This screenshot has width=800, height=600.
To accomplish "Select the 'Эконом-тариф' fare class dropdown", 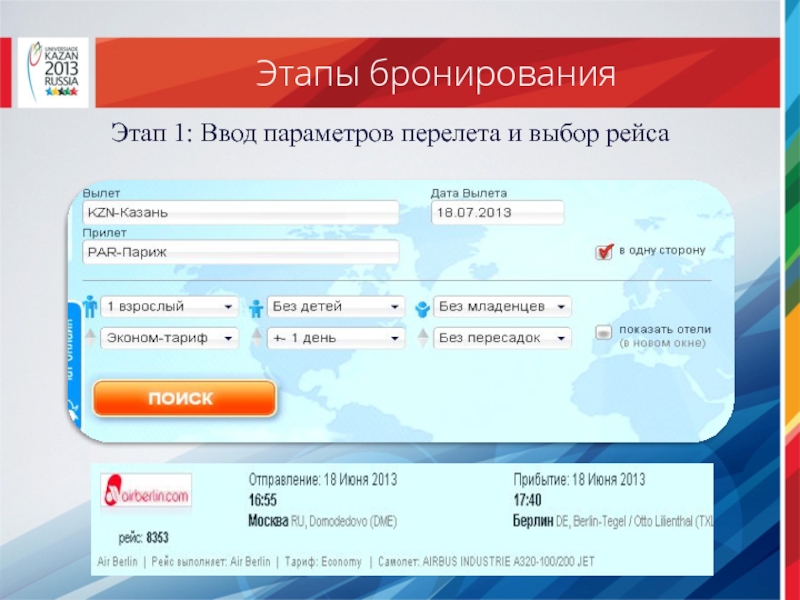I will click(170, 338).
